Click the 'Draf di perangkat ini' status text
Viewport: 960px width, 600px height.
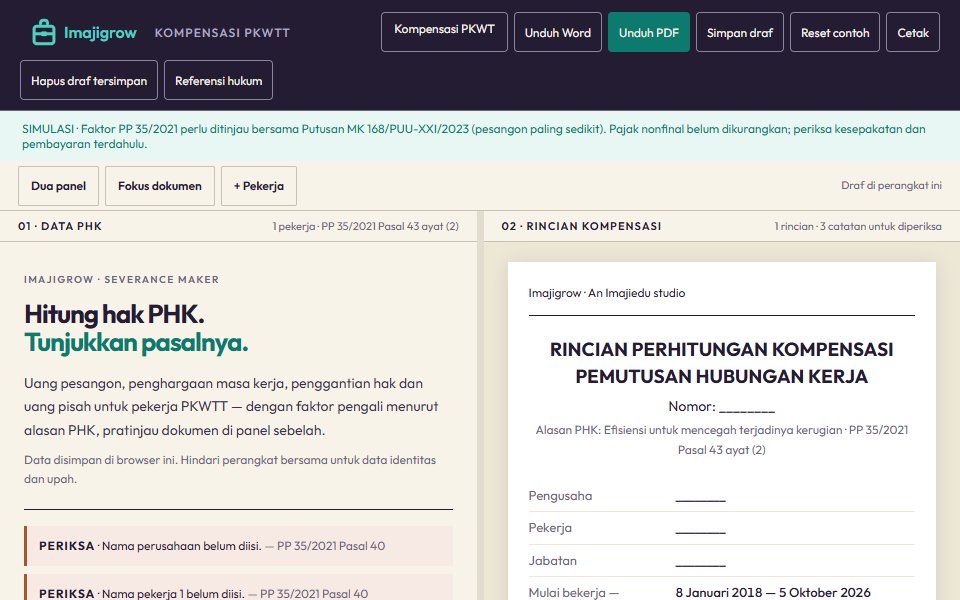tap(891, 186)
